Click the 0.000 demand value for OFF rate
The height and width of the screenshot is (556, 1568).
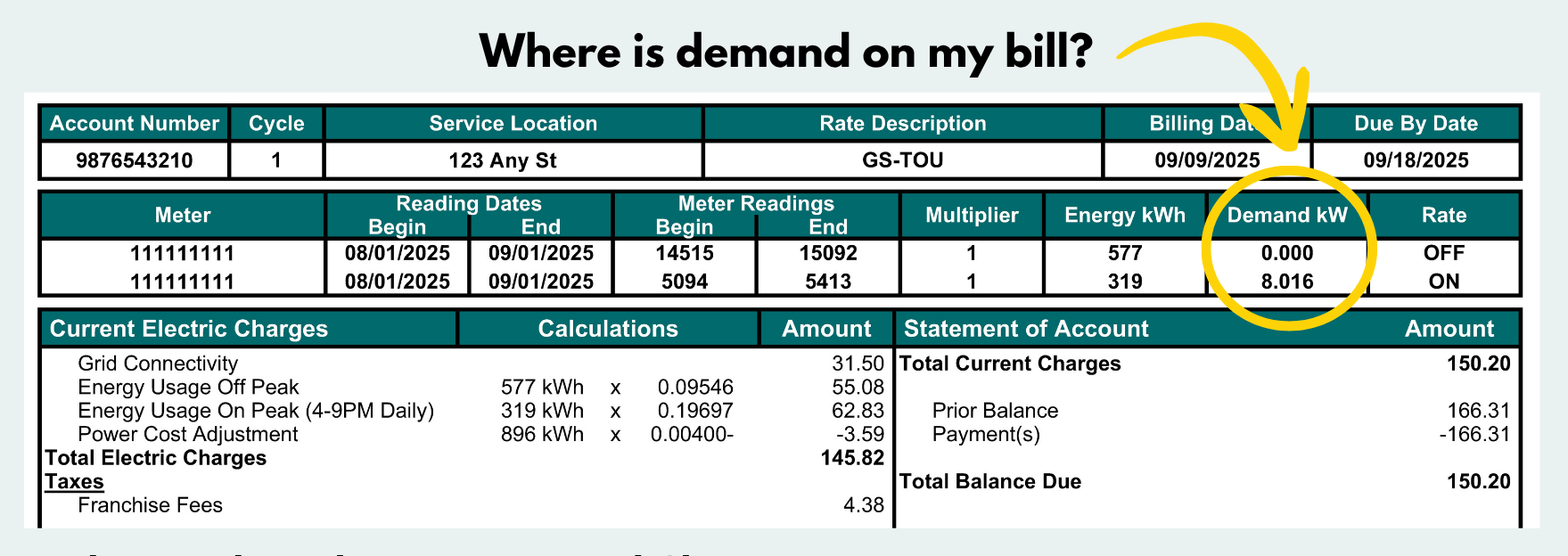[x=1286, y=253]
